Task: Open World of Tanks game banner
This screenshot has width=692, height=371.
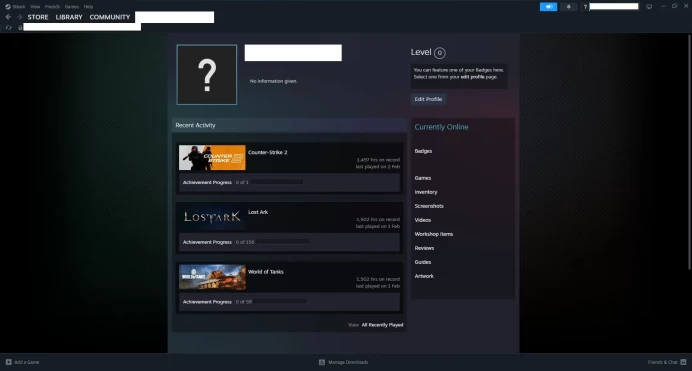Action: pos(212,277)
